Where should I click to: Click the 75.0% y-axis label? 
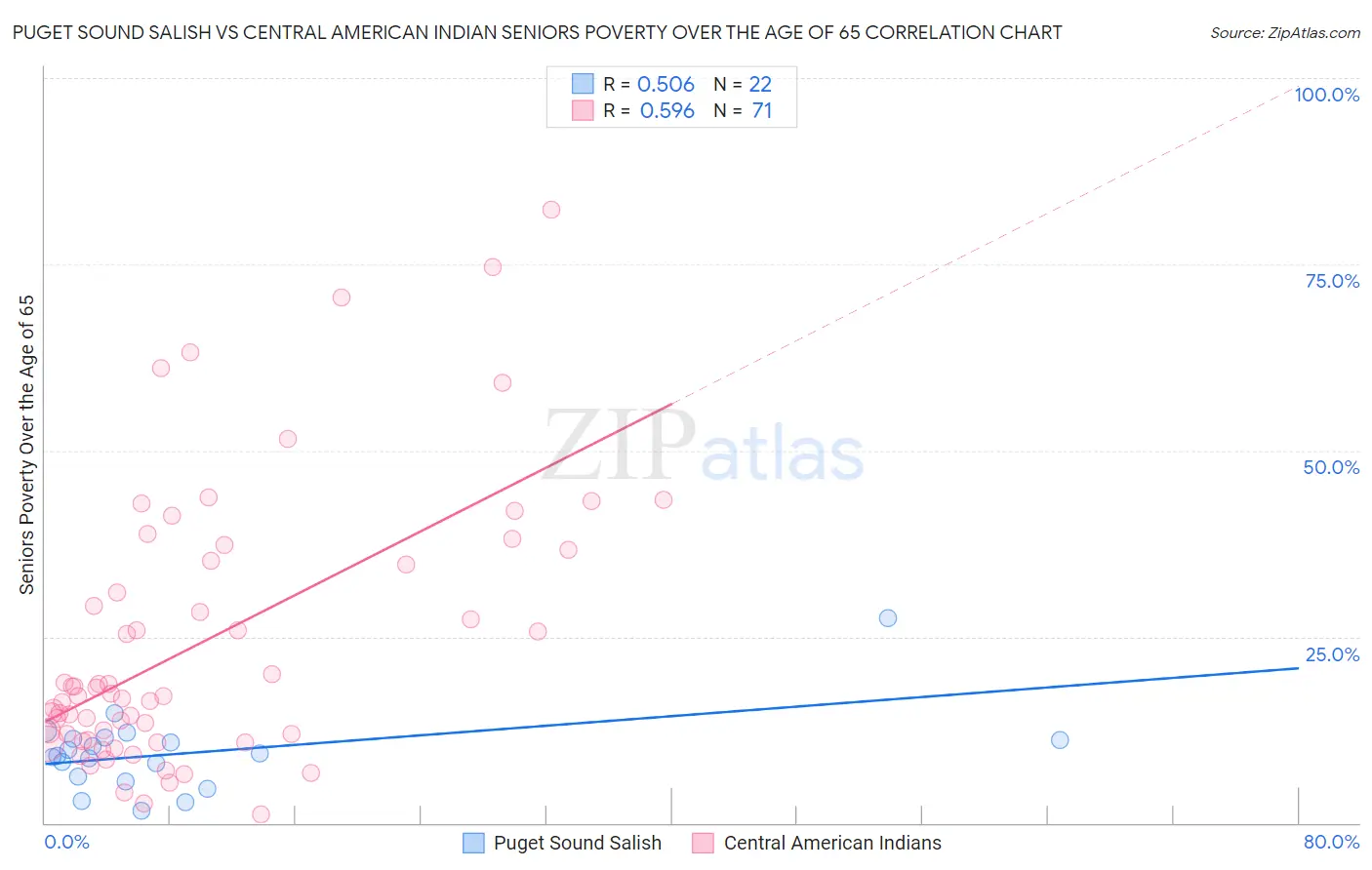(1333, 281)
